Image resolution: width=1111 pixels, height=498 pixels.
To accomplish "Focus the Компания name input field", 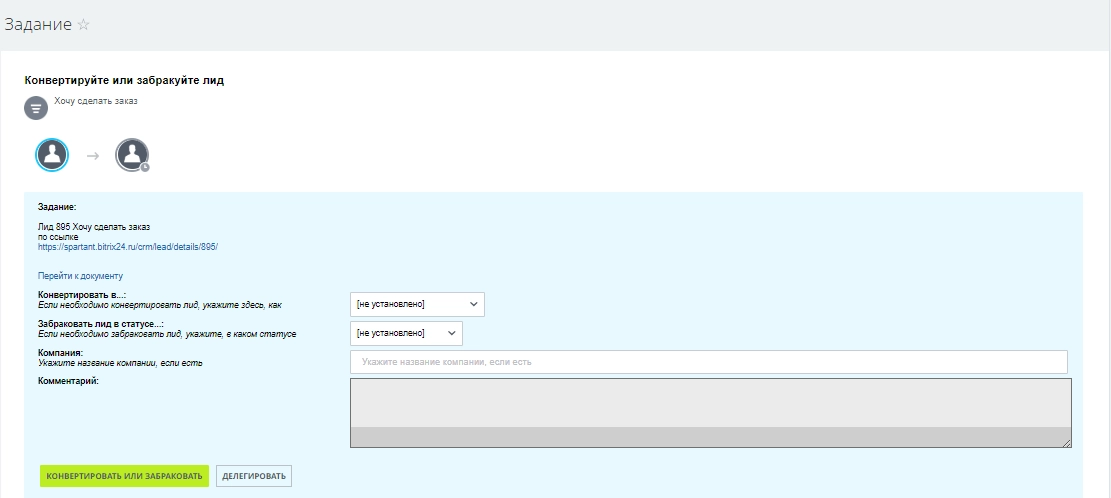I will coord(708,362).
